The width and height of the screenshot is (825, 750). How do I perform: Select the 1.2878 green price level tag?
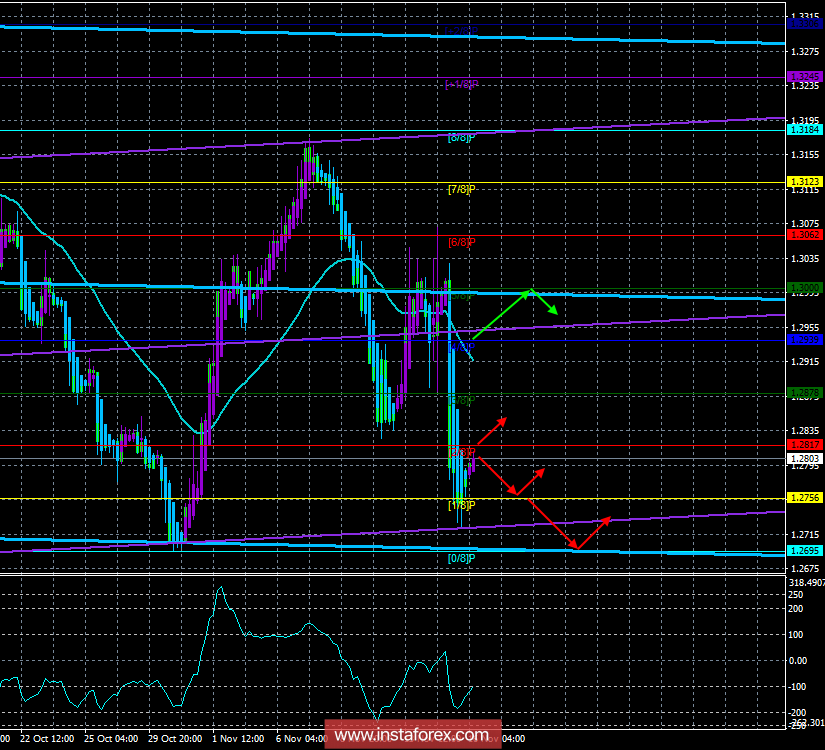tap(804, 393)
